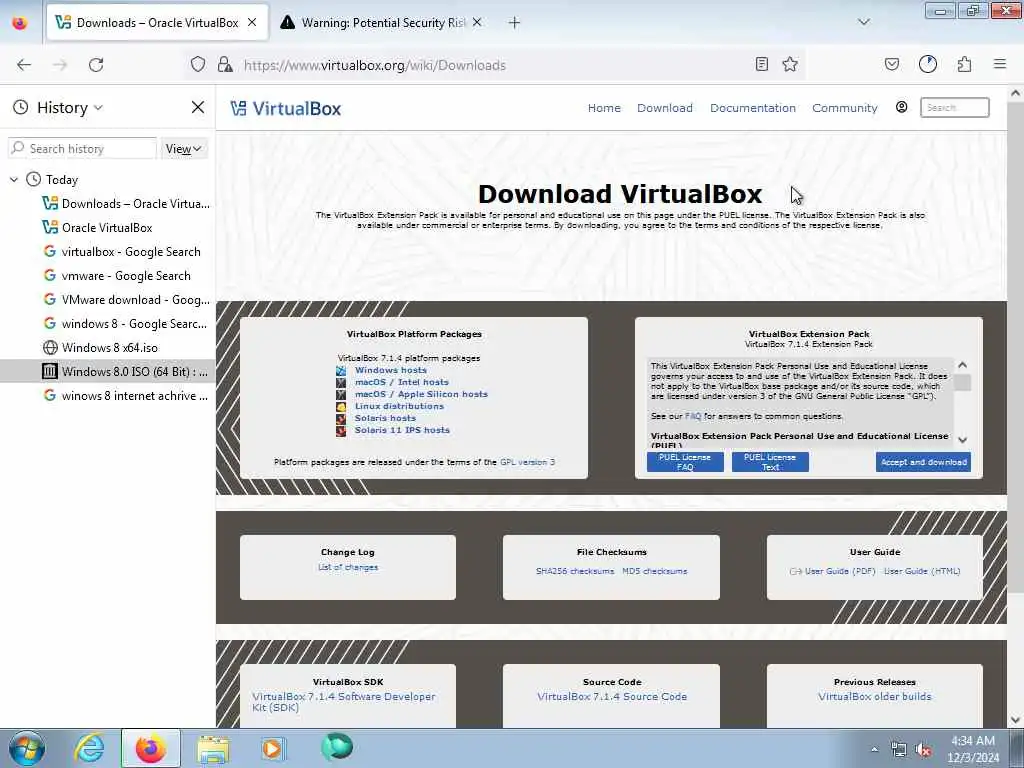Click the Search history field

82,149
